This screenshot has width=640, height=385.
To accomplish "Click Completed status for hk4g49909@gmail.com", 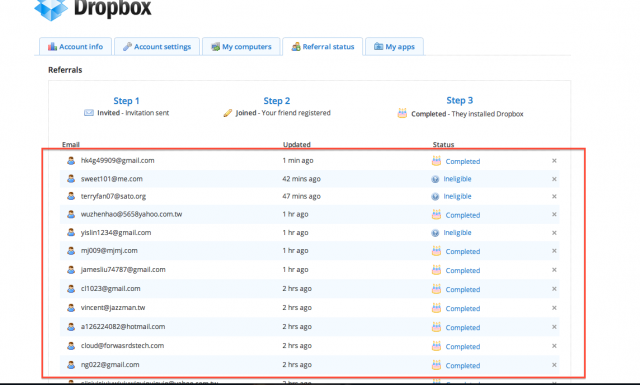I will (x=462, y=162).
